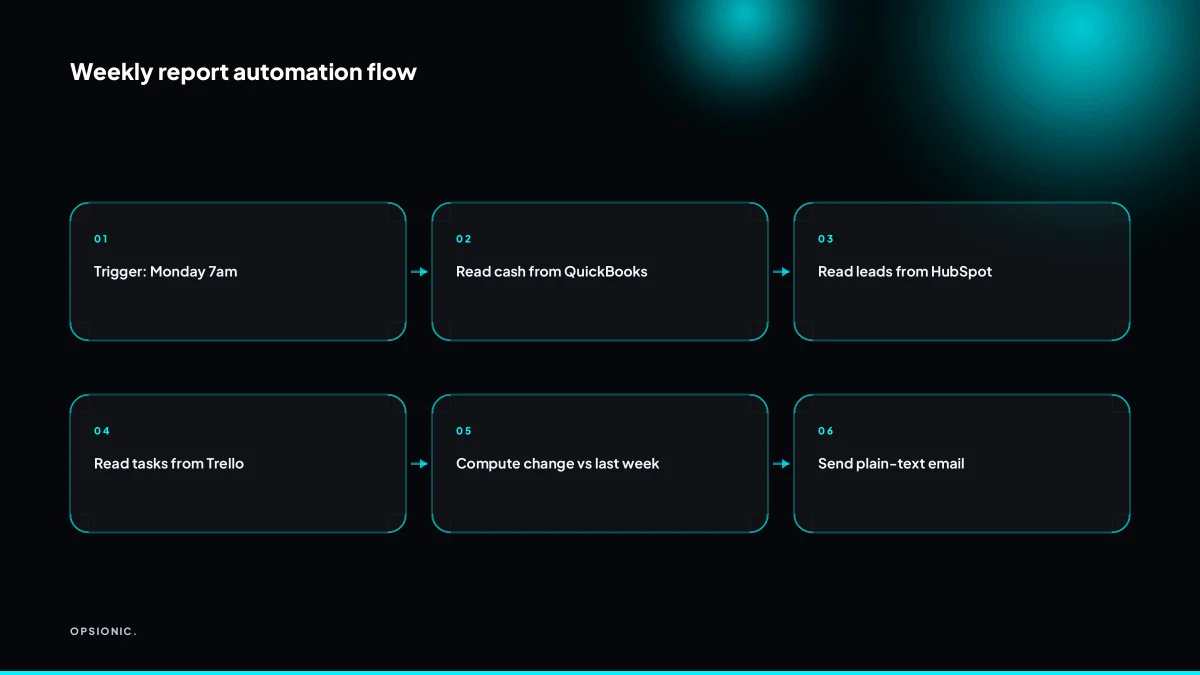Click arrow between Trigger and QuickBooks cards

419,272
